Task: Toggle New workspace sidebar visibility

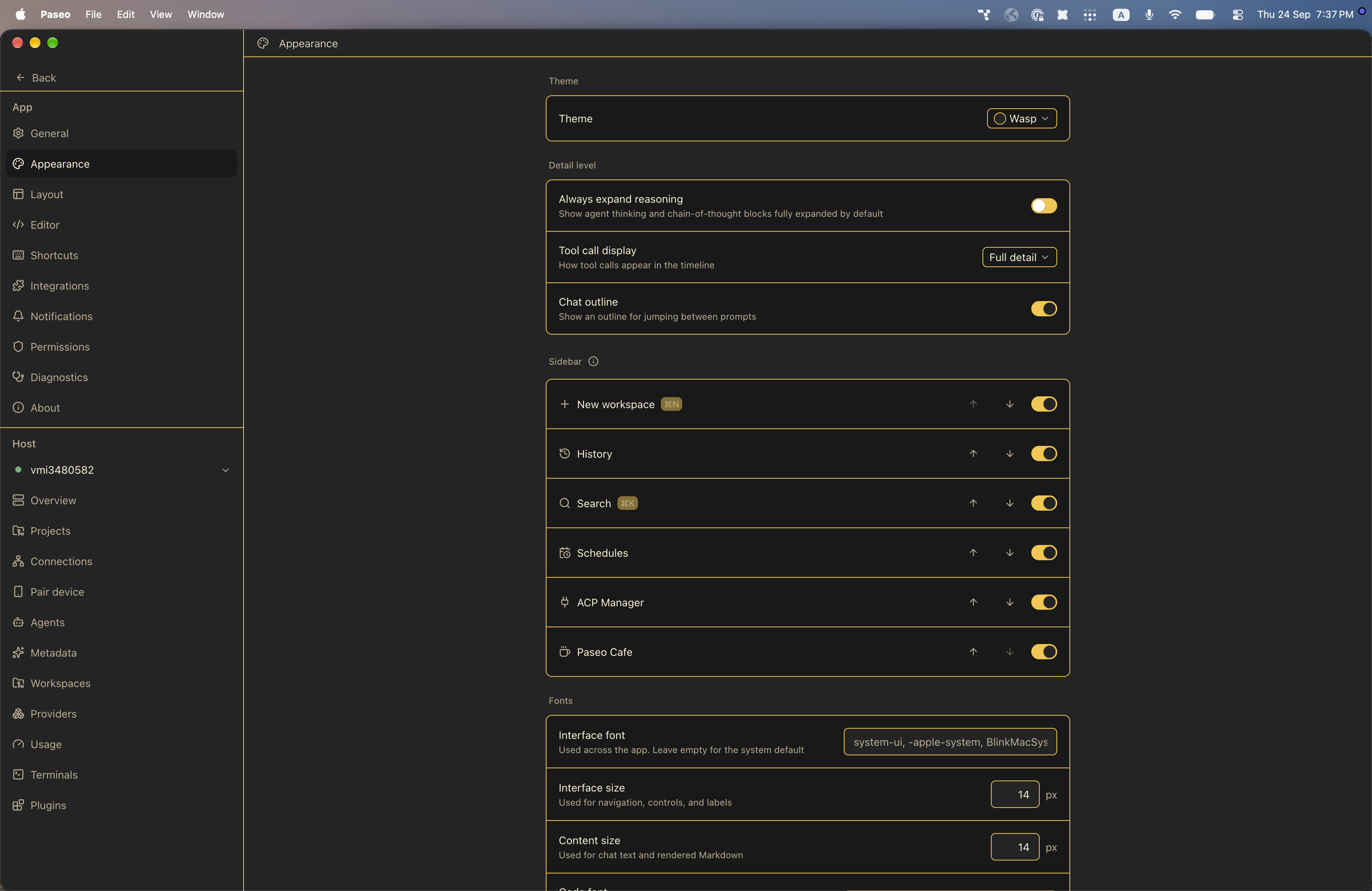Action: [x=1043, y=404]
